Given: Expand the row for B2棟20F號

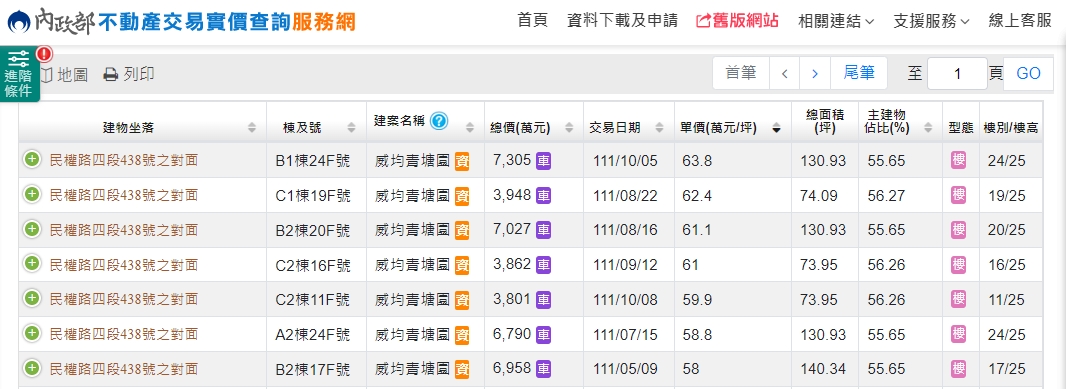Looking at the screenshot, I should pos(31,229).
